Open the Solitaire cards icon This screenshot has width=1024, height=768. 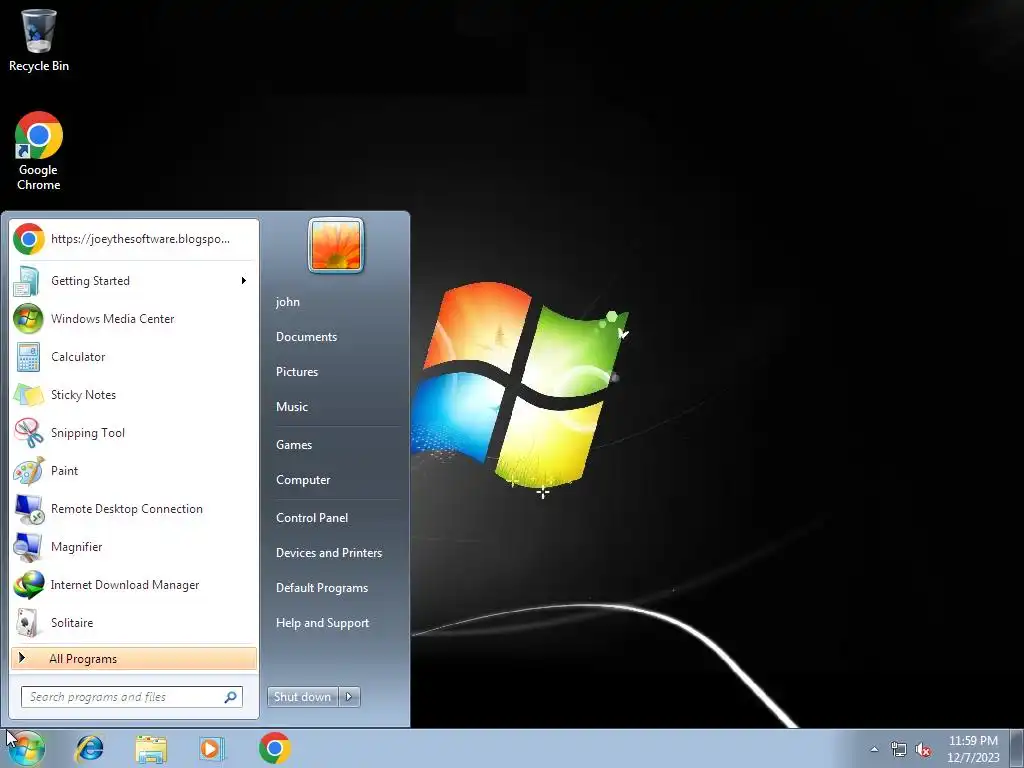[29, 622]
